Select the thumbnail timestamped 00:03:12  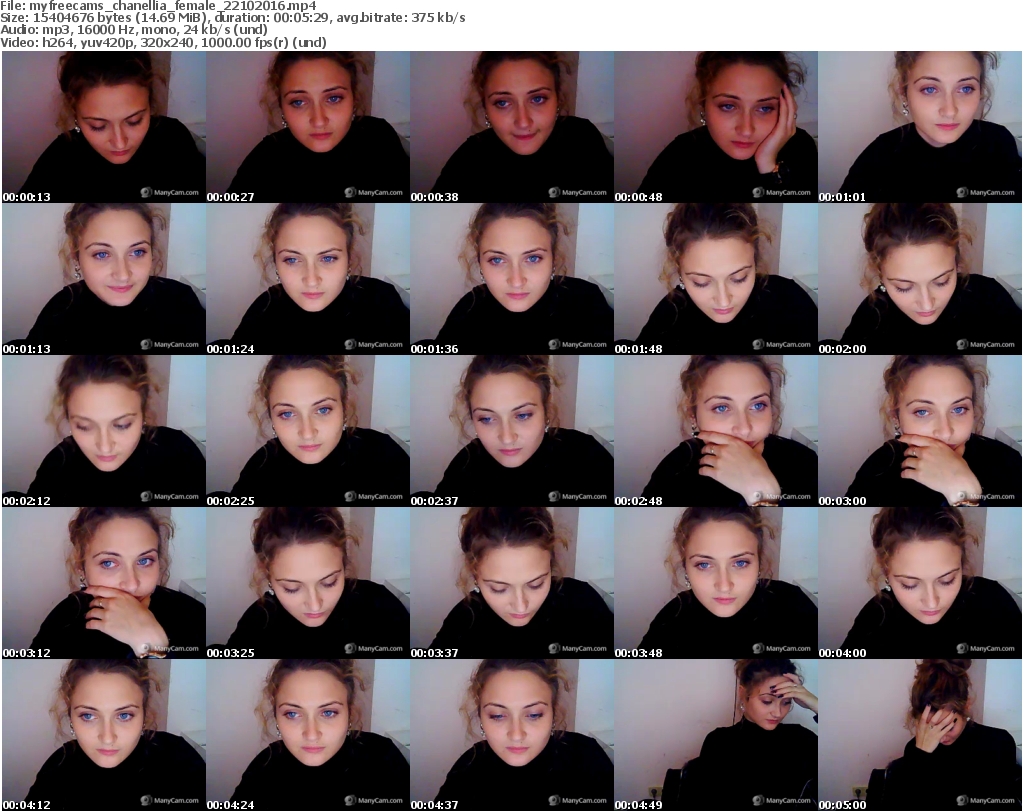point(104,583)
